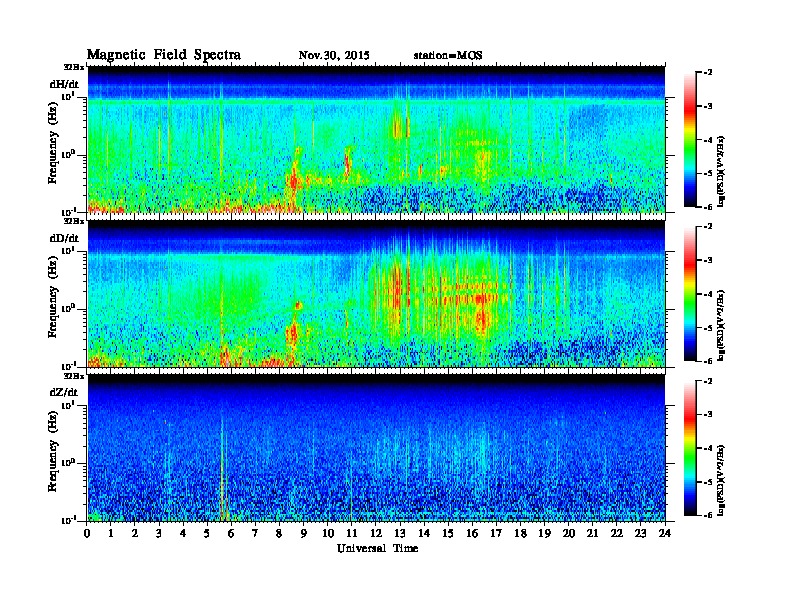792x612 pixels.
Task: Click hour 17 on Universal Time axis
Action: pos(497,533)
